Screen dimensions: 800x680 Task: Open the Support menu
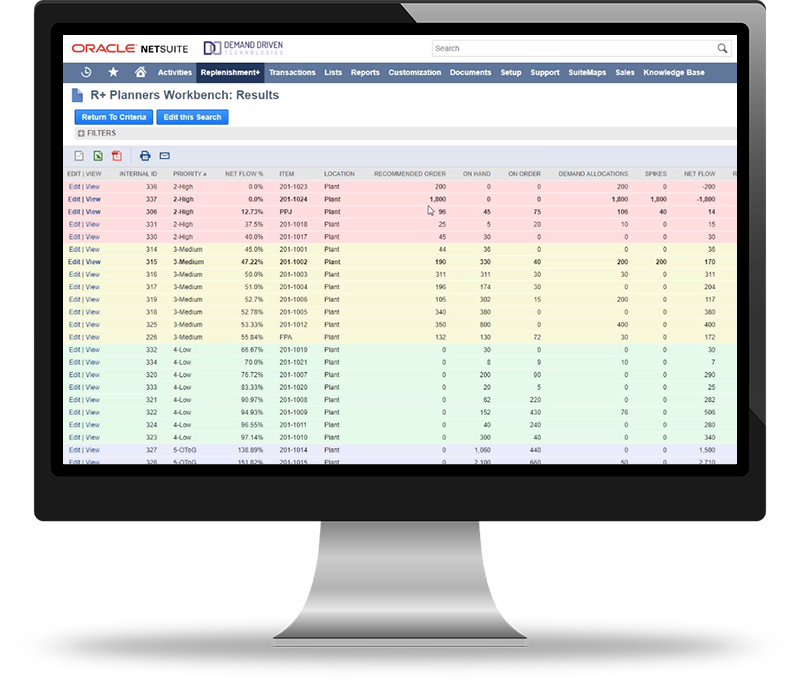pos(545,72)
